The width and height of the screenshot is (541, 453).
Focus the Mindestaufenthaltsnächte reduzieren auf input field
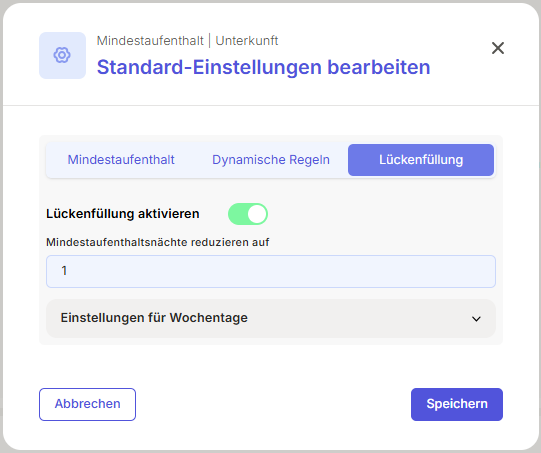[271, 271]
